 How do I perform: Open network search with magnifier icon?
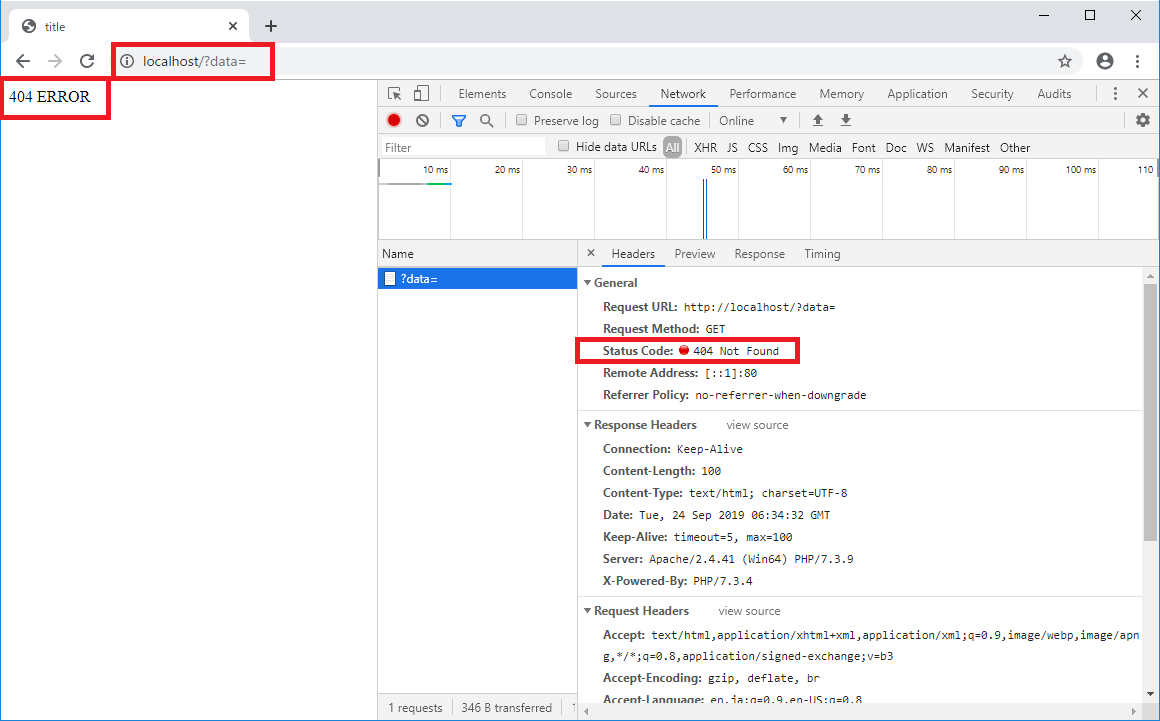(486, 120)
